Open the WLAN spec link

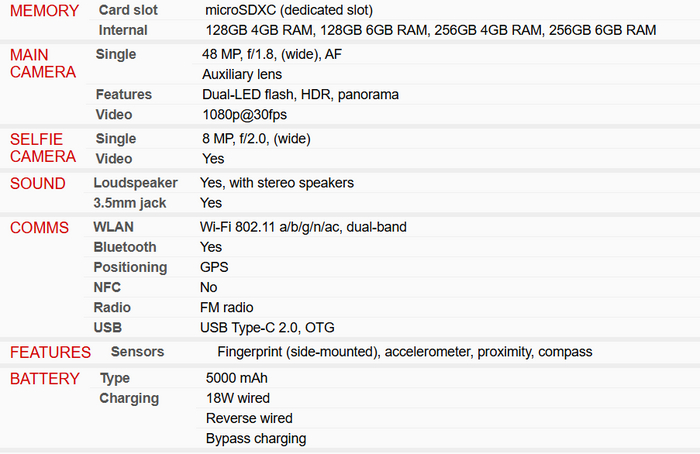click(113, 227)
